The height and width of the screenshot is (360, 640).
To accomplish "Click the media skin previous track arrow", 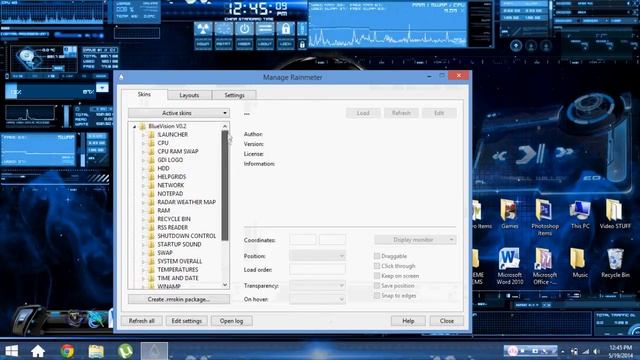I will coord(500,155).
